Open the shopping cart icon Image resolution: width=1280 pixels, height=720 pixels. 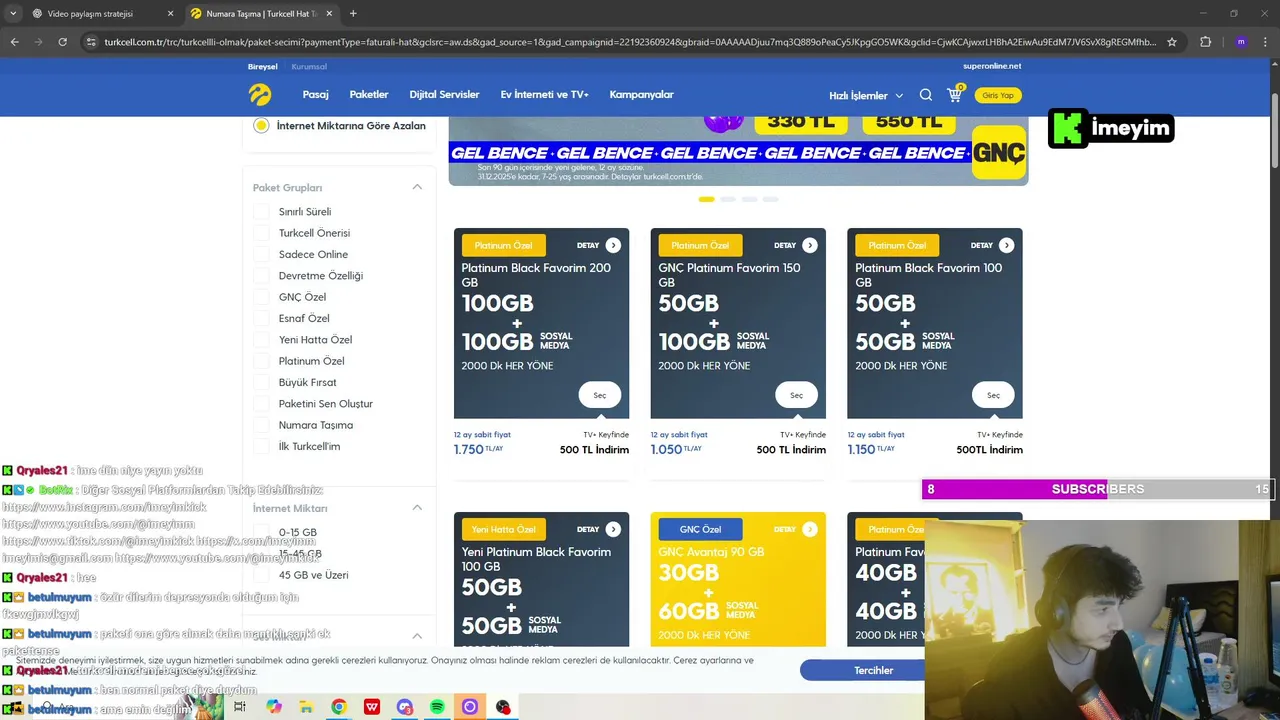click(x=955, y=94)
